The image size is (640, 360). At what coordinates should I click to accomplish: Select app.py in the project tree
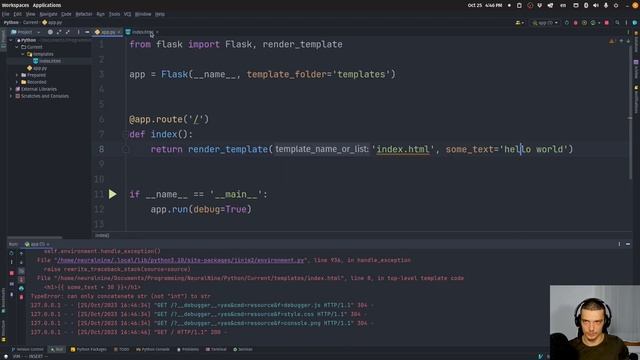pos(37,68)
